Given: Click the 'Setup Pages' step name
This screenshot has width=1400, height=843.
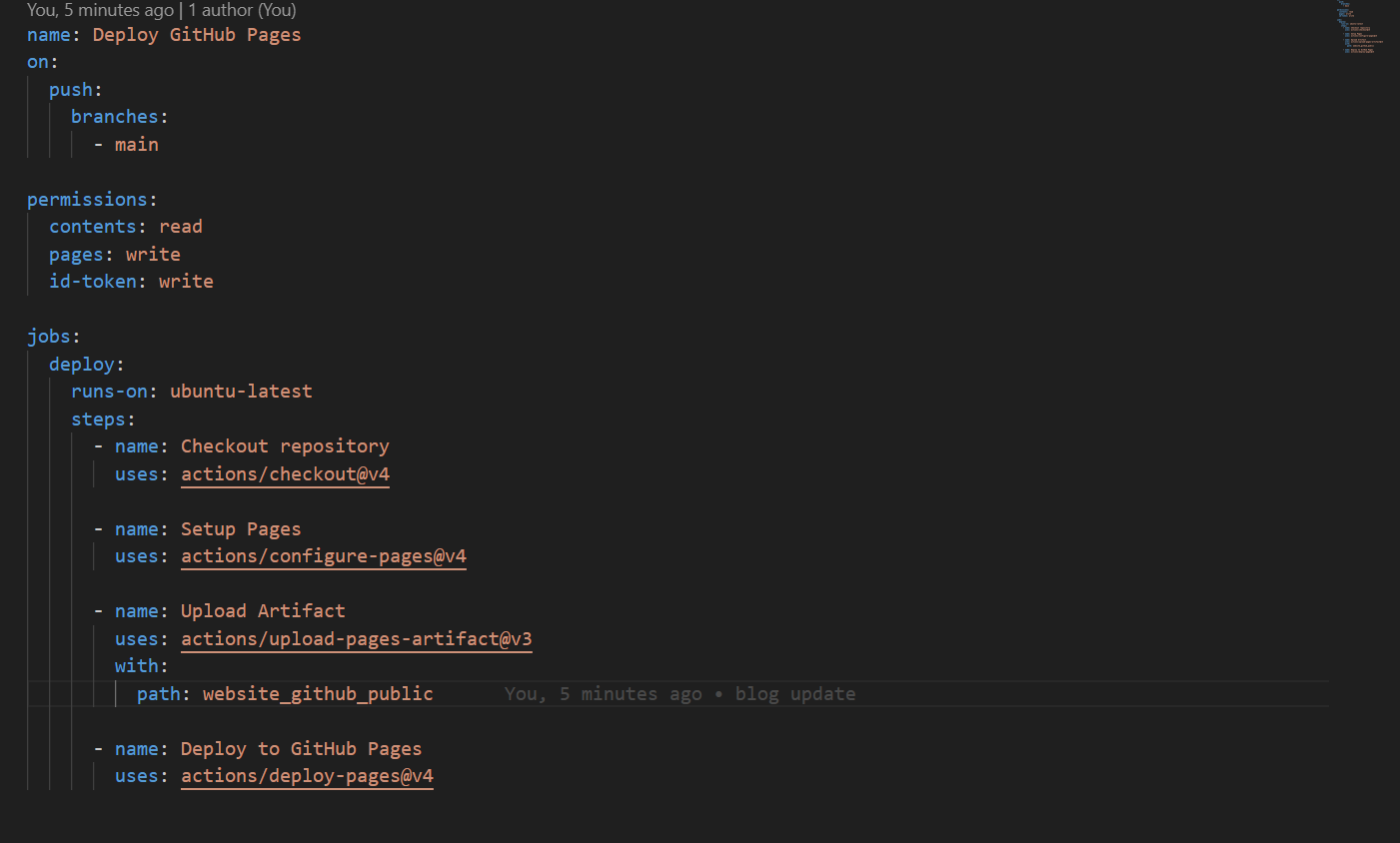Looking at the screenshot, I should click(x=241, y=529).
